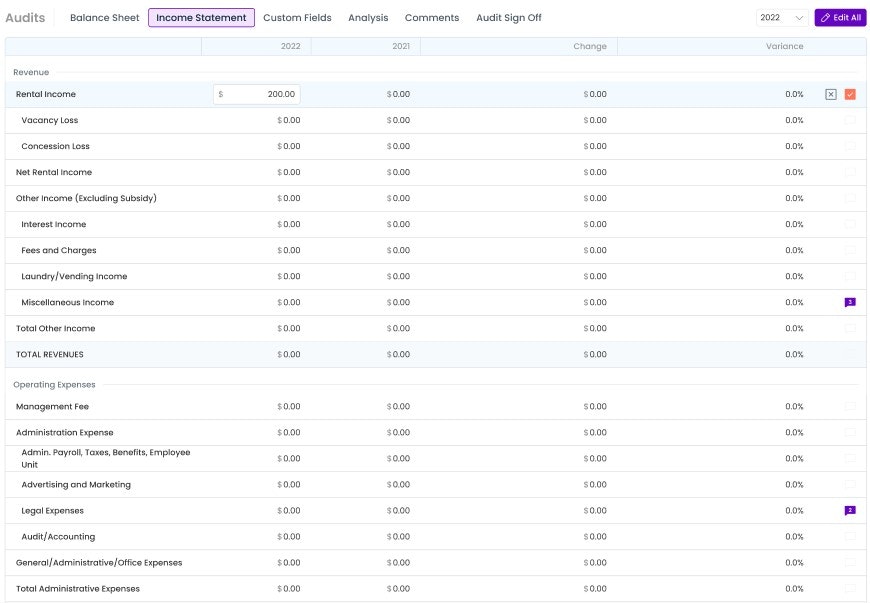Click the Audit/Accounting label

58,537
